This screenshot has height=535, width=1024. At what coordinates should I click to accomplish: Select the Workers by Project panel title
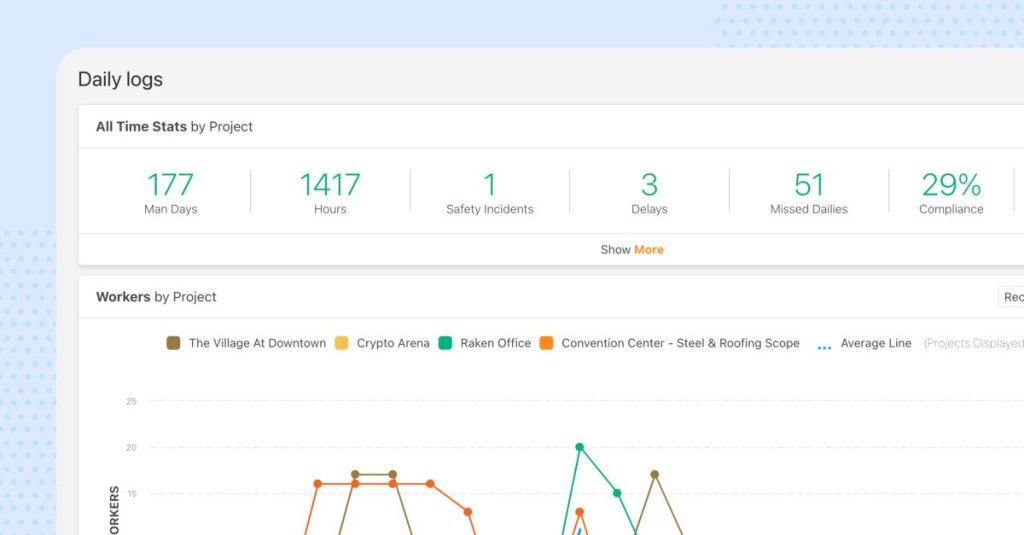click(156, 297)
